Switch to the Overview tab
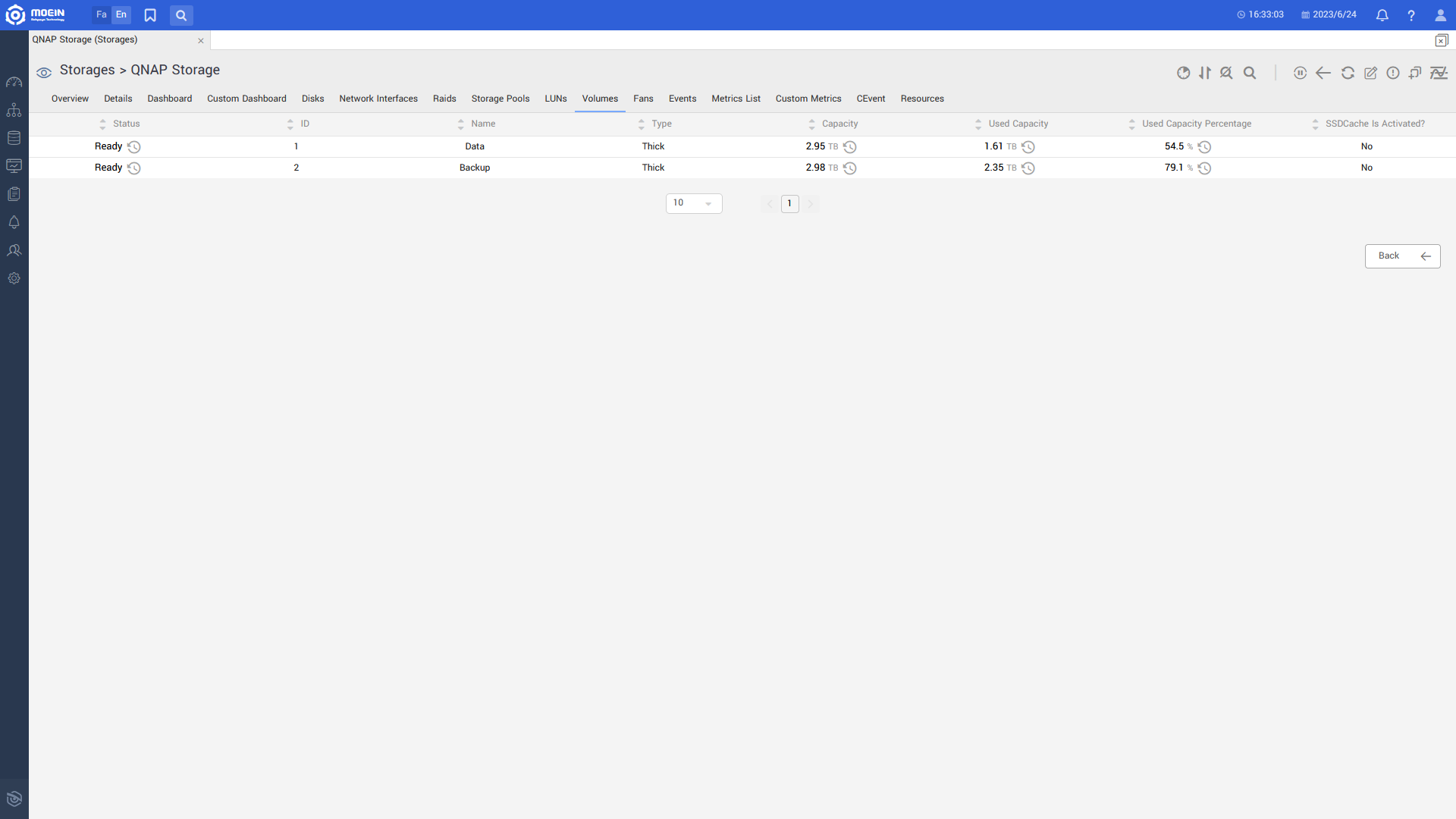 70,99
